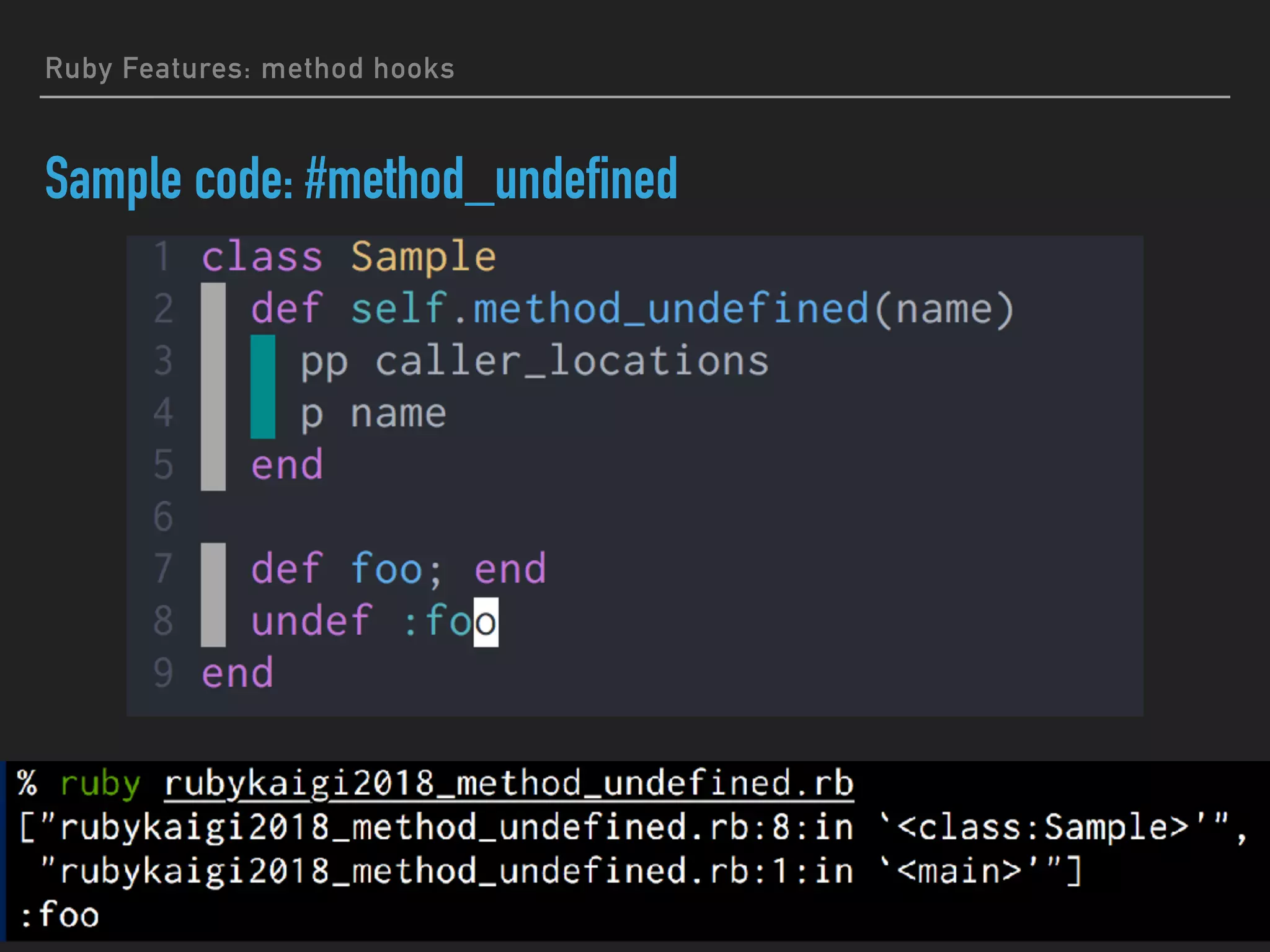
Task: Click 'self.method_undefined' on line 2
Action: (609, 309)
